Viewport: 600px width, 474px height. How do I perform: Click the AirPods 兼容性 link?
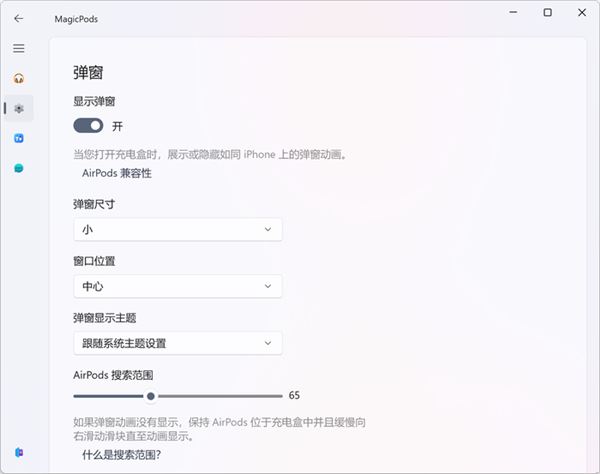[117, 173]
